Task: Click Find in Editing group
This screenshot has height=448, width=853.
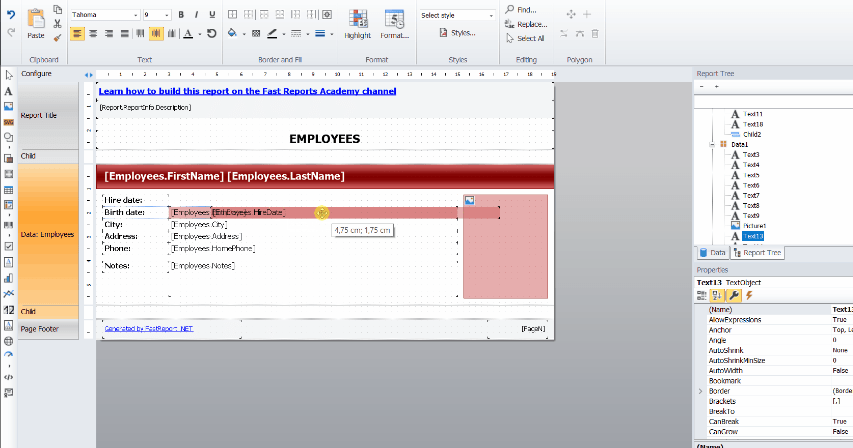Action: 521,10
